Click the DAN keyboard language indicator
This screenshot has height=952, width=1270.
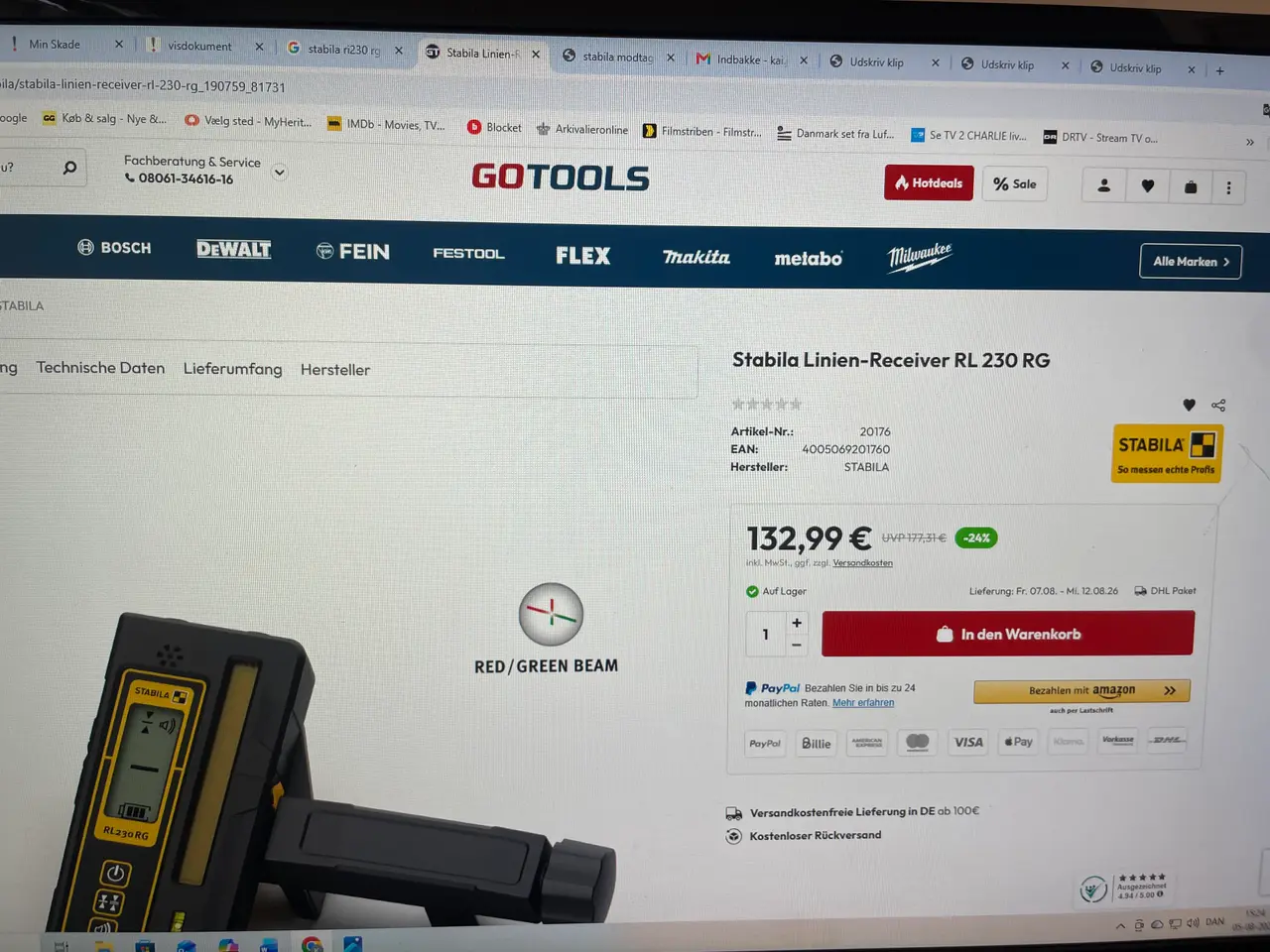(x=1214, y=922)
